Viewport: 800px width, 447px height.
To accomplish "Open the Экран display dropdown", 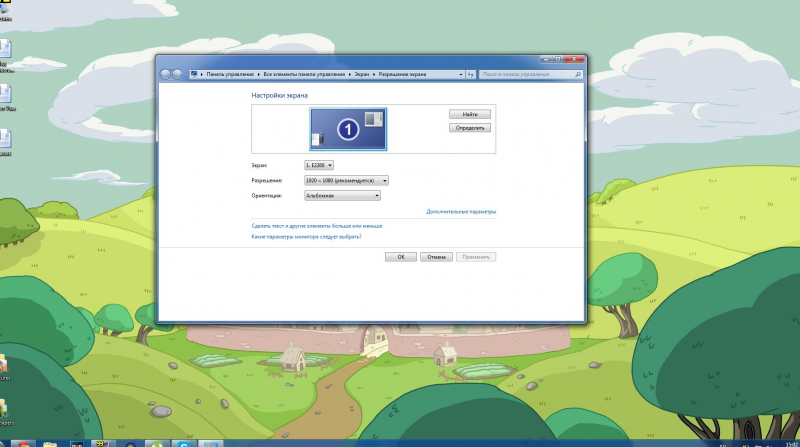I will click(319, 165).
